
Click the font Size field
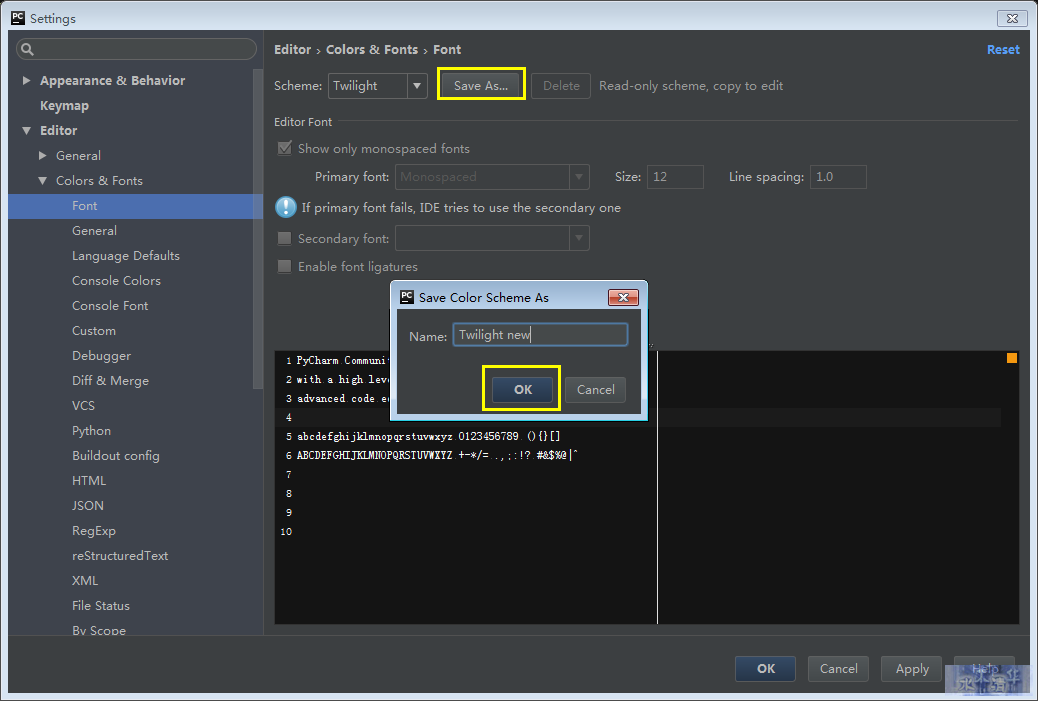675,177
